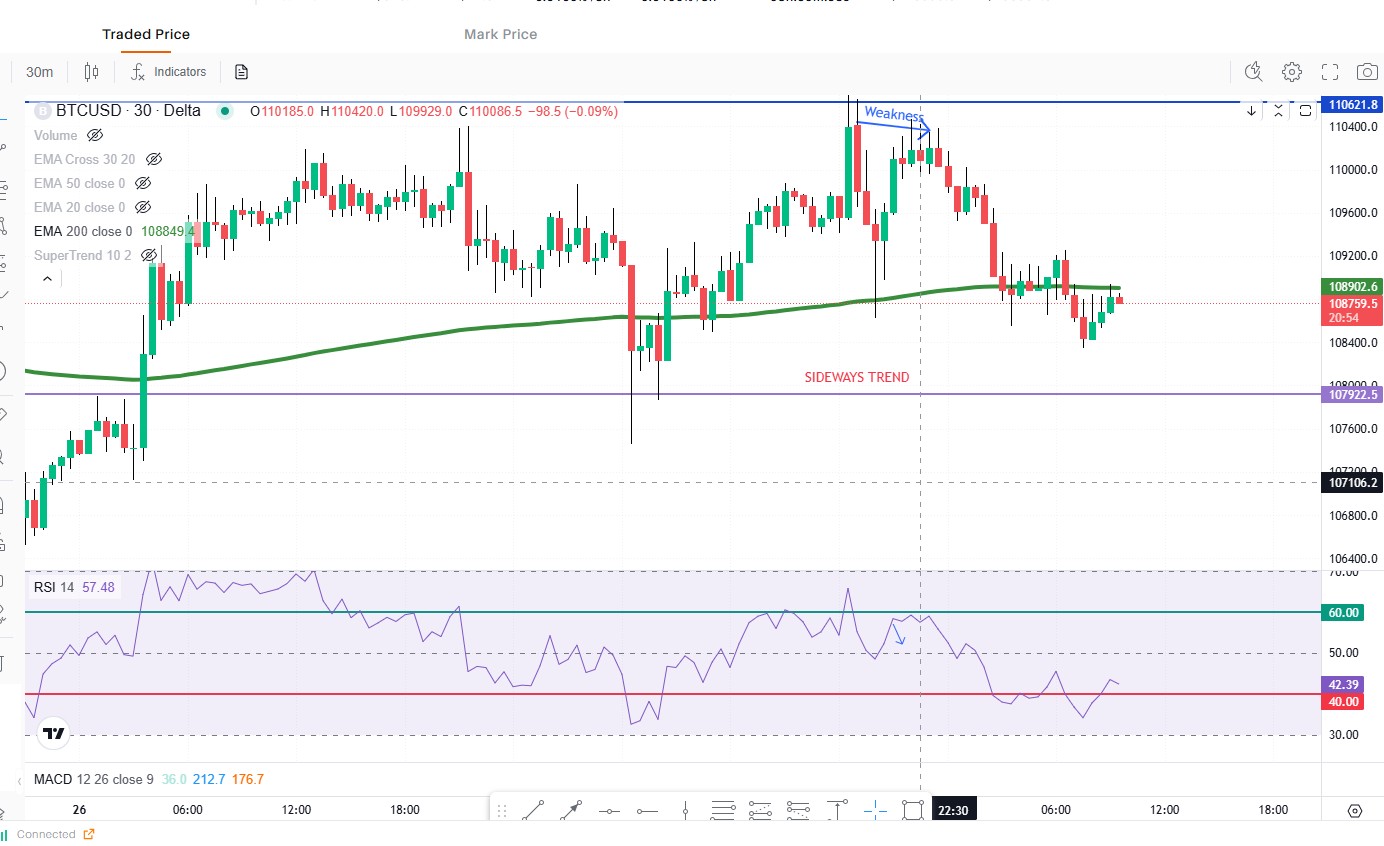Select the rectangle shape drawing tool

click(x=912, y=810)
